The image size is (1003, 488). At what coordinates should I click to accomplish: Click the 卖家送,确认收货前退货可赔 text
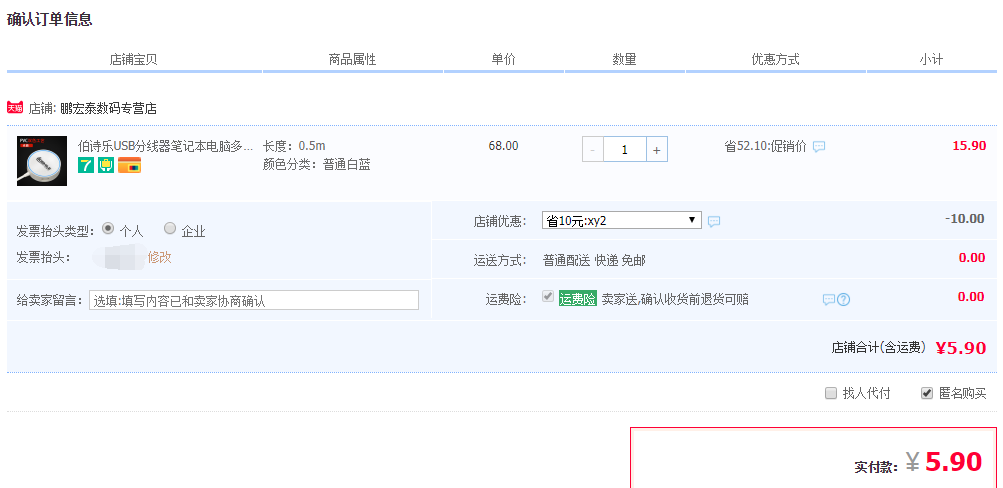coord(675,299)
